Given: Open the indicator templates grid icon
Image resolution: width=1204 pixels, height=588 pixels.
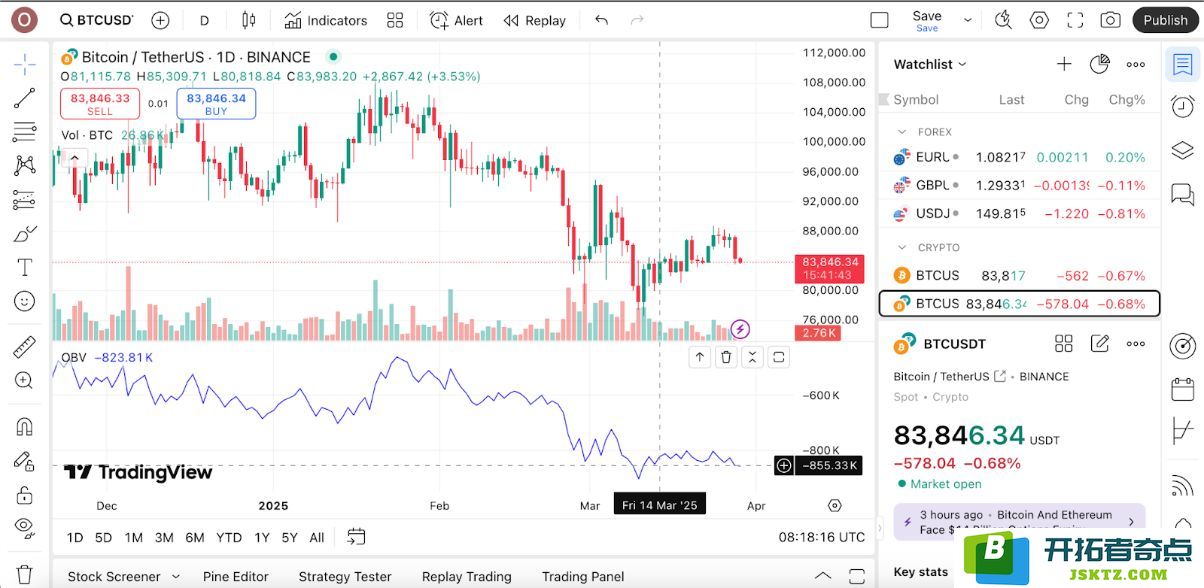Looking at the screenshot, I should coord(395,20).
